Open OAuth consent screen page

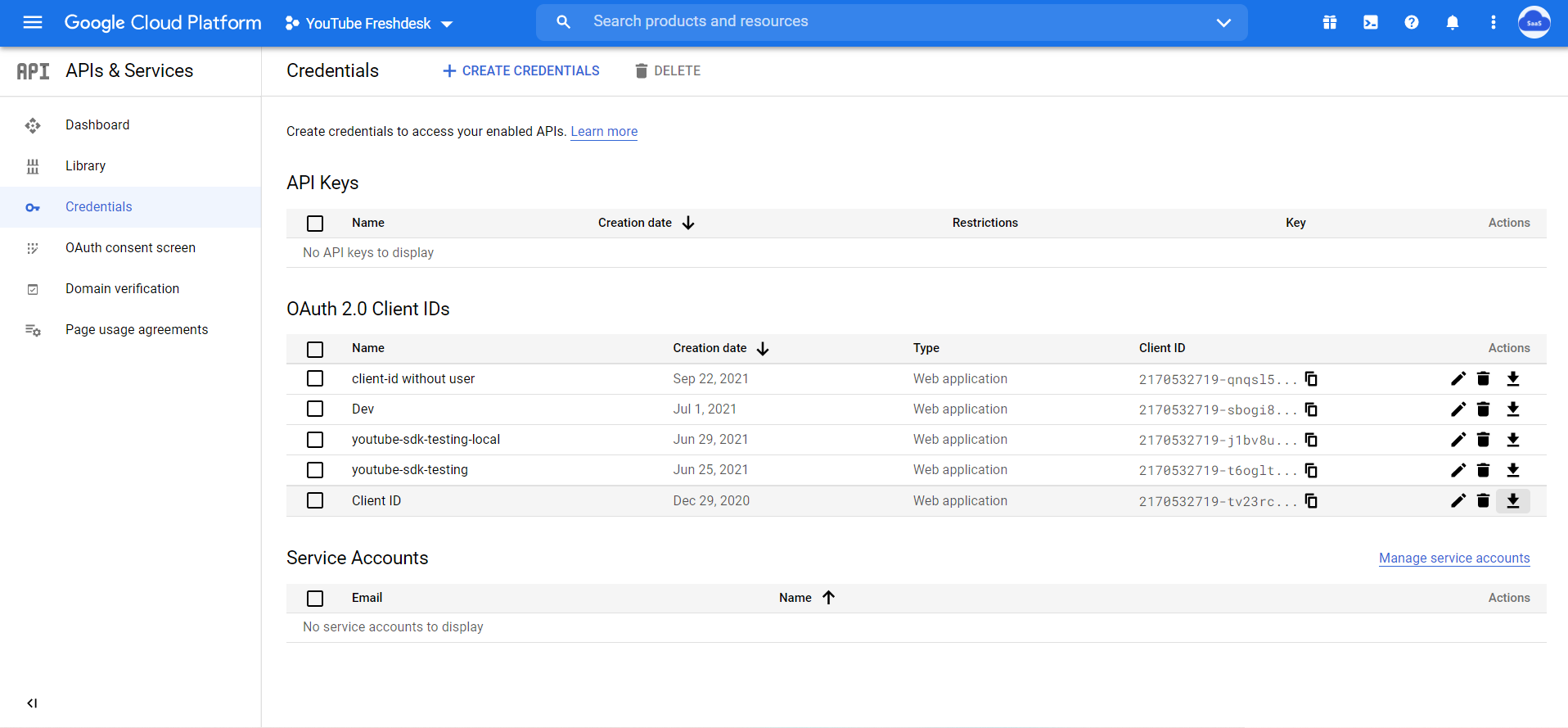(x=130, y=247)
